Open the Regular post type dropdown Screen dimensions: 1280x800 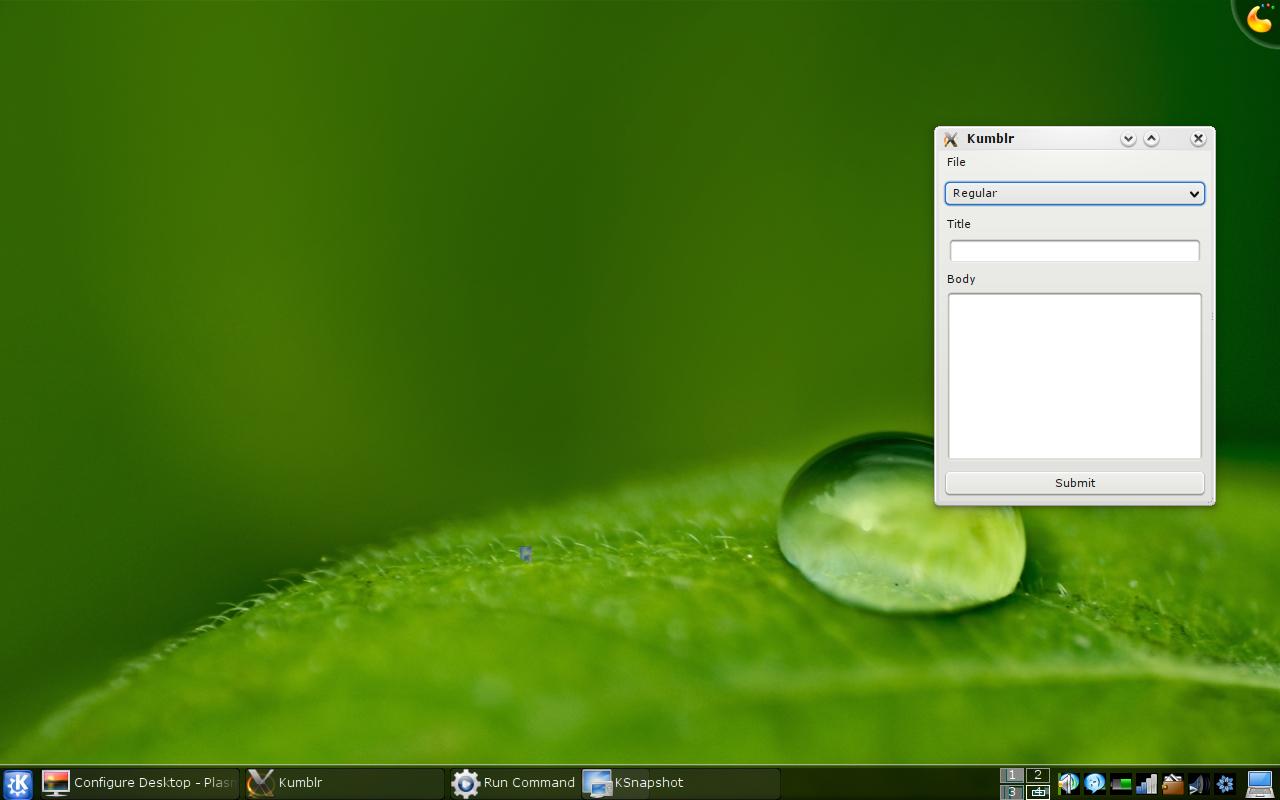[x=1075, y=193]
